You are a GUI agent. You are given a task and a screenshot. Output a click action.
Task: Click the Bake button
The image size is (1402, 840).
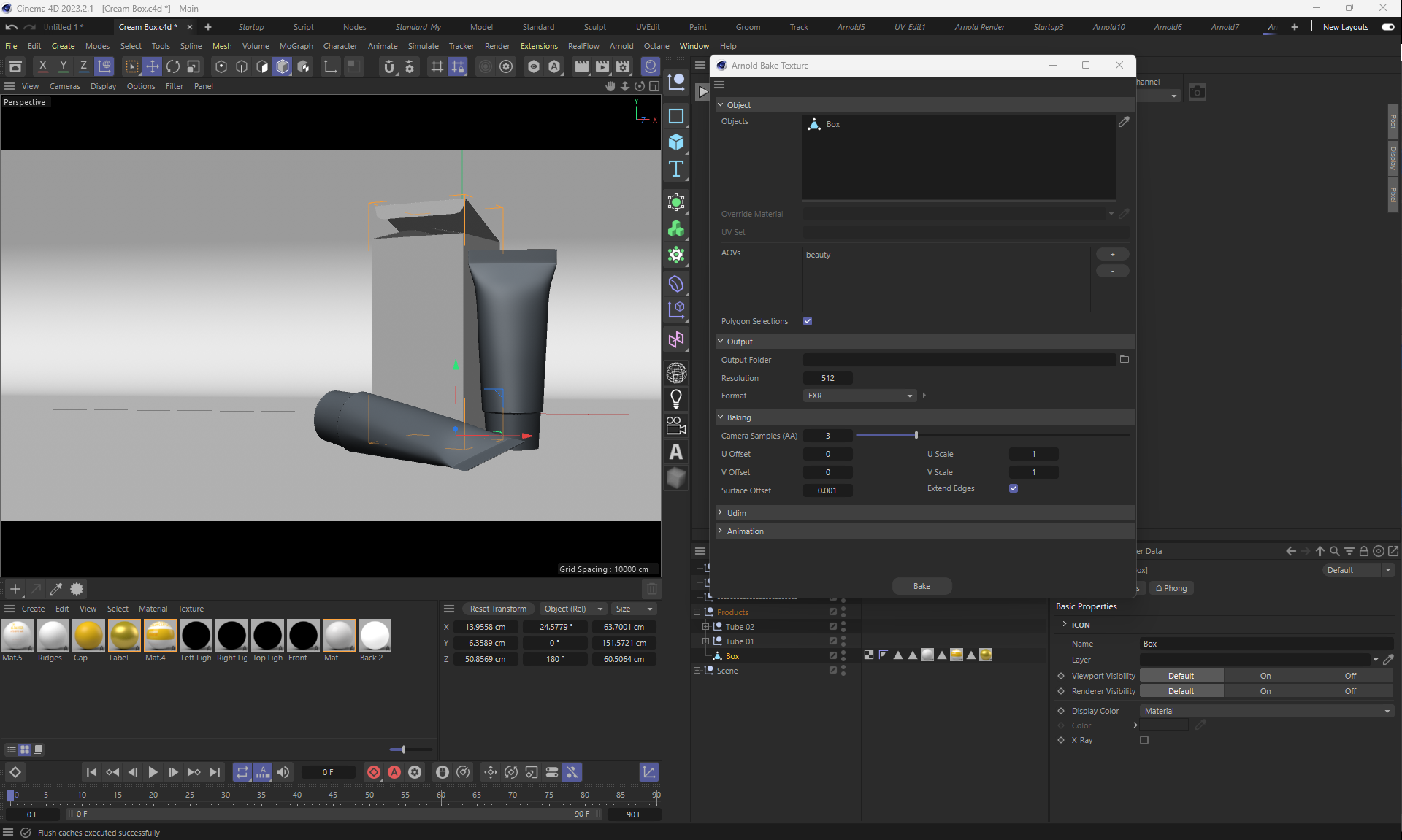tap(922, 586)
